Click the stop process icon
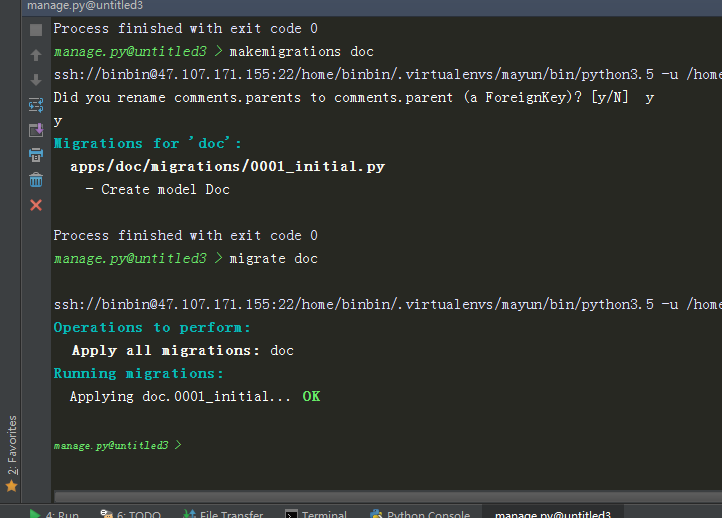The height and width of the screenshot is (518, 722). (x=36, y=30)
